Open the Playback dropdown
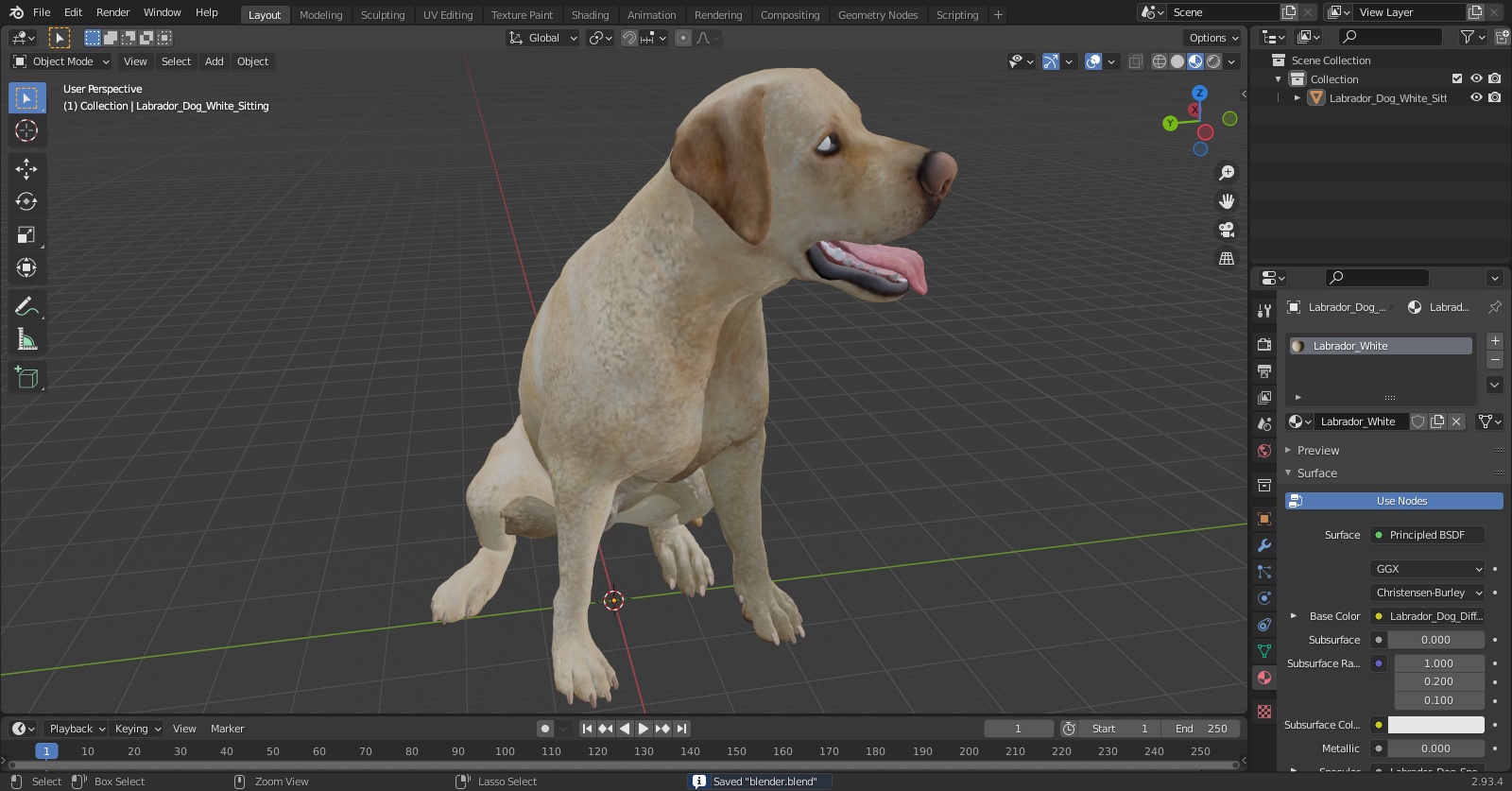Screen dimensions: 1512x791 point(77,729)
